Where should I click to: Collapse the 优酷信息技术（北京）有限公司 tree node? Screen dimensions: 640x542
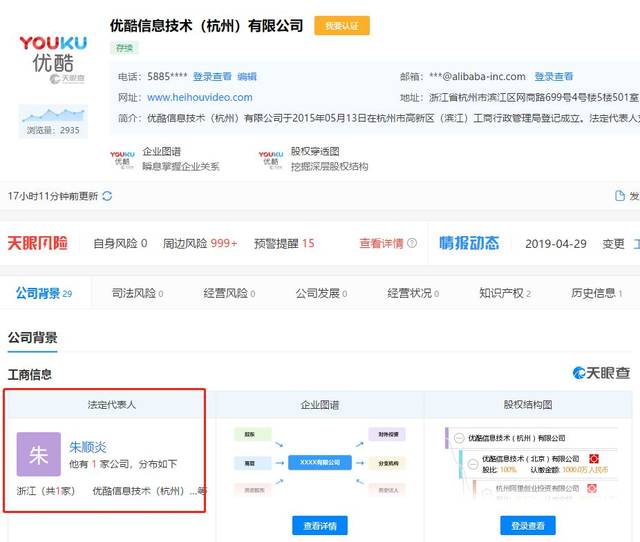473,464
